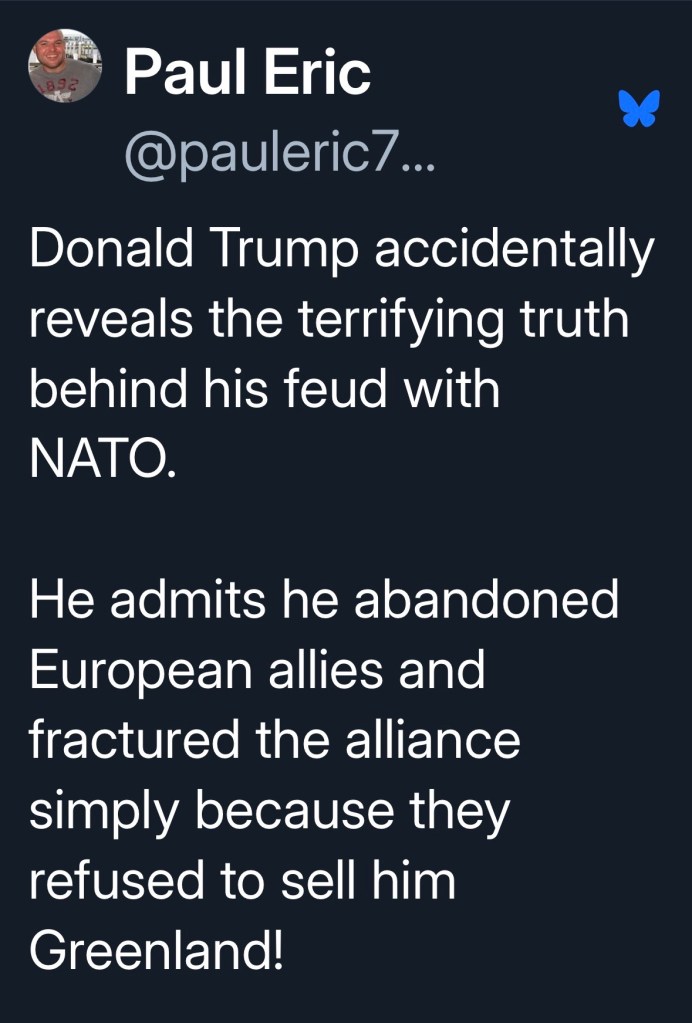The width and height of the screenshot is (692, 1023).
Task: Click the display name Paul Eric
Action: [248, 72]
